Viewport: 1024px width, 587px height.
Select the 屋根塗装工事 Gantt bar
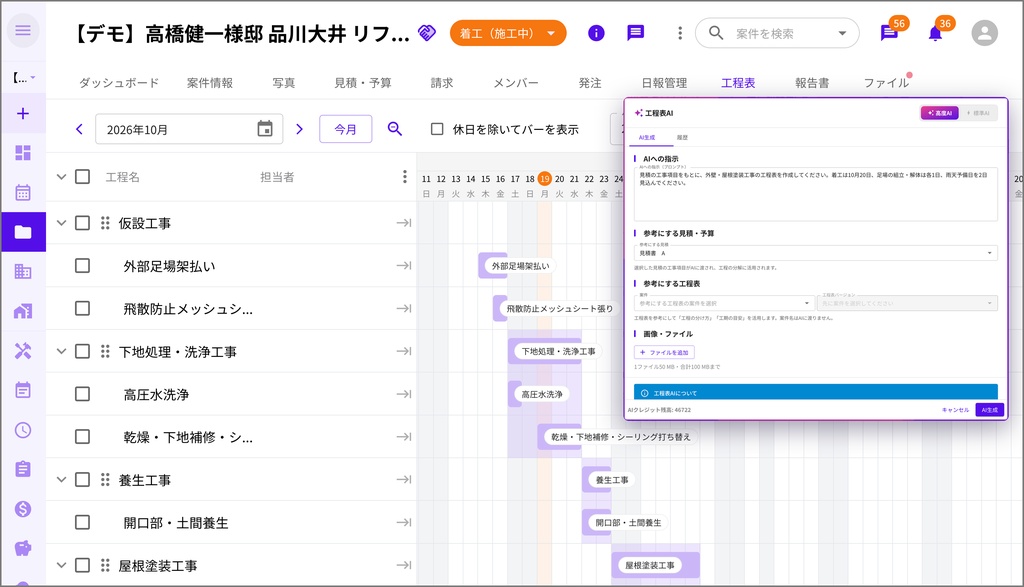pyautogui.click(x=656, y=565)
